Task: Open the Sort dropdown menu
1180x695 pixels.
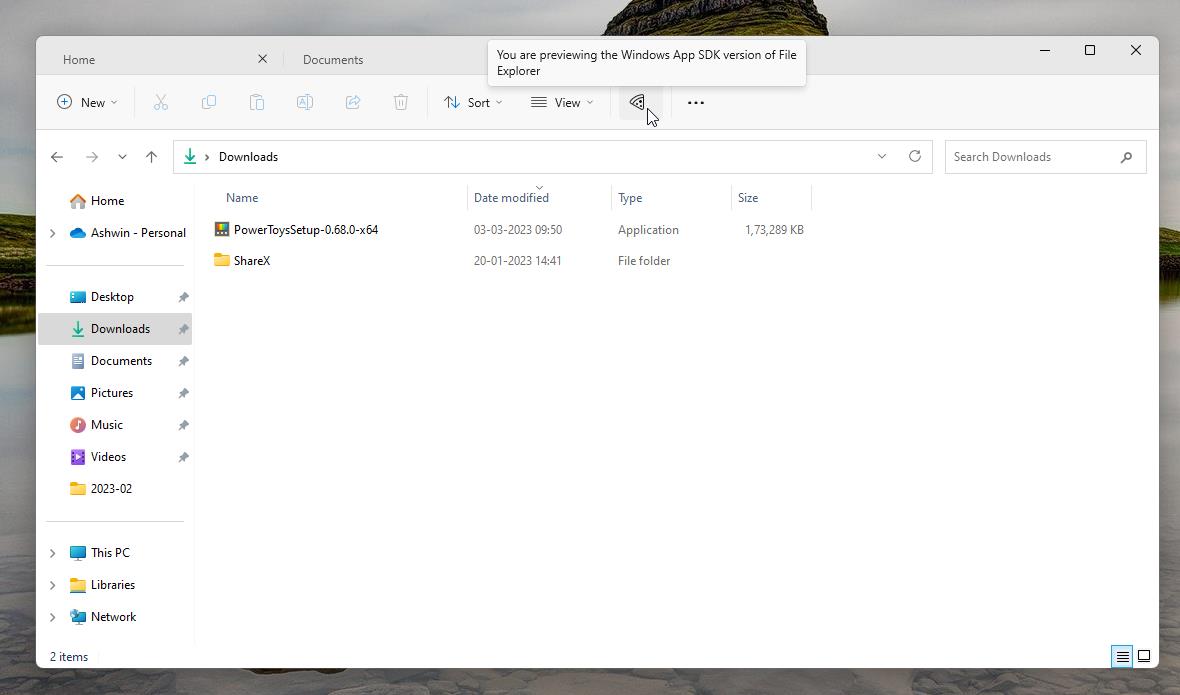Action: [x=473, y=102]
